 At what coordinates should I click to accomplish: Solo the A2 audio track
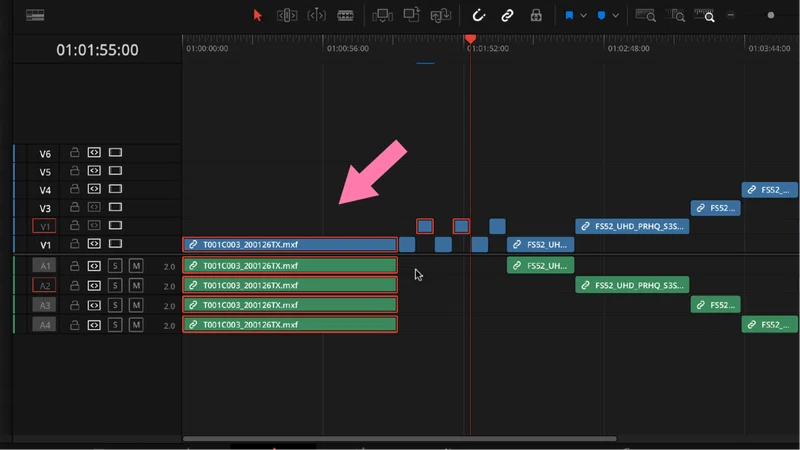(115, 286)
